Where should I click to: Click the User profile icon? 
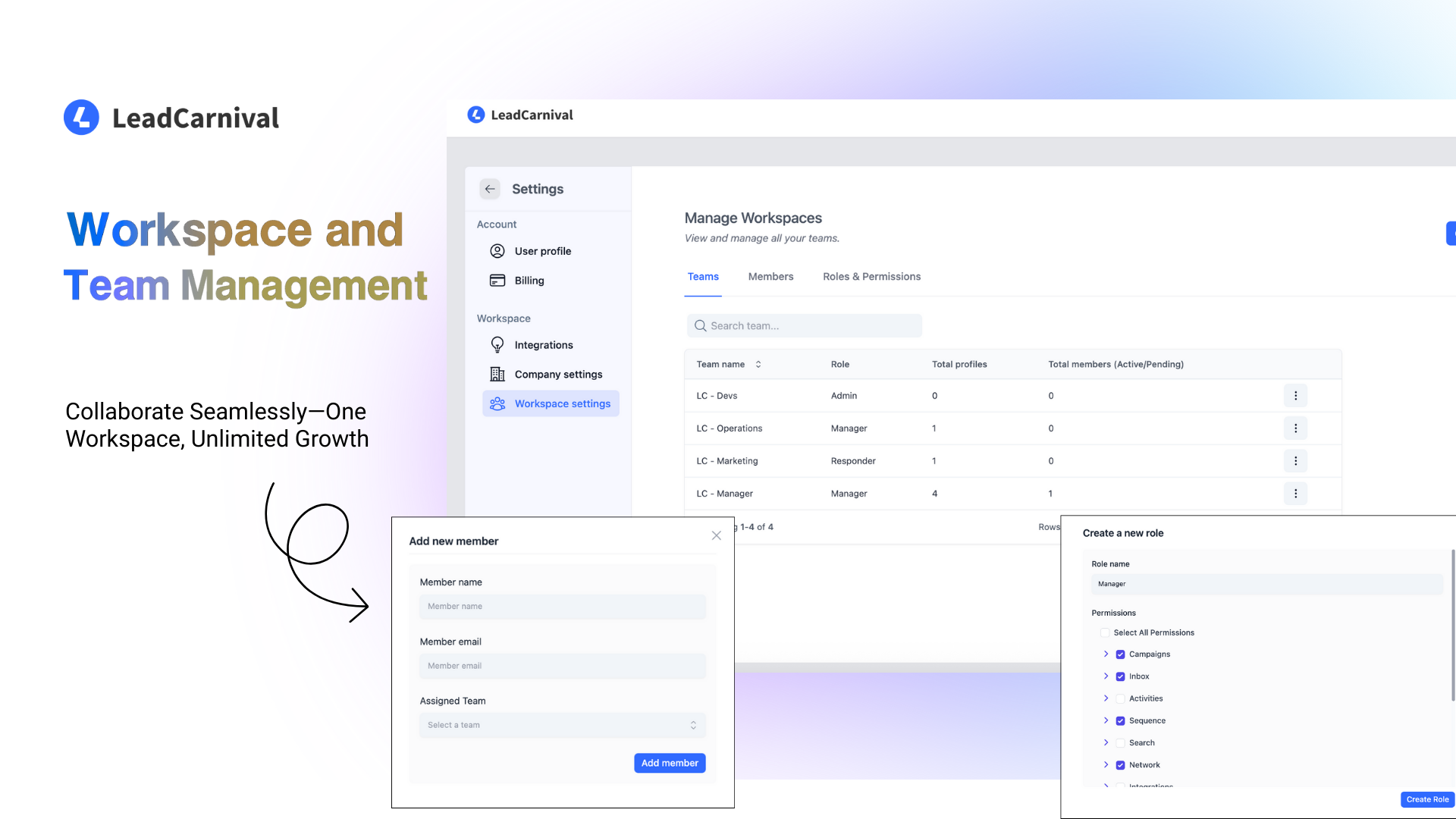click(497, 251)
